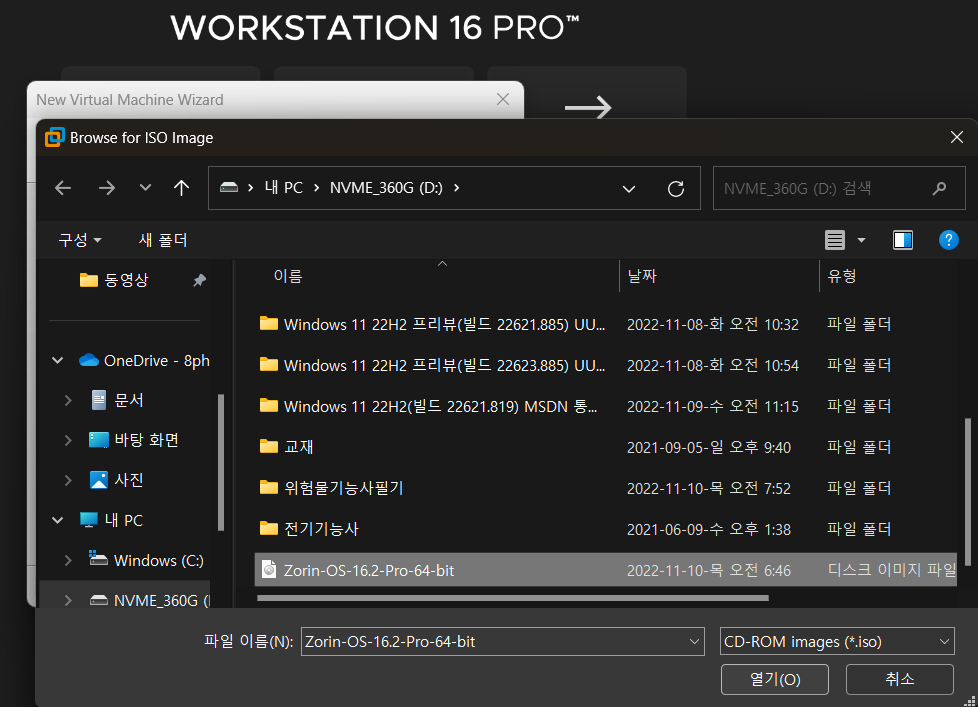Go up one folder level
Screen dimensions: 978x707
pyautogui.click(x=182, y=188)
